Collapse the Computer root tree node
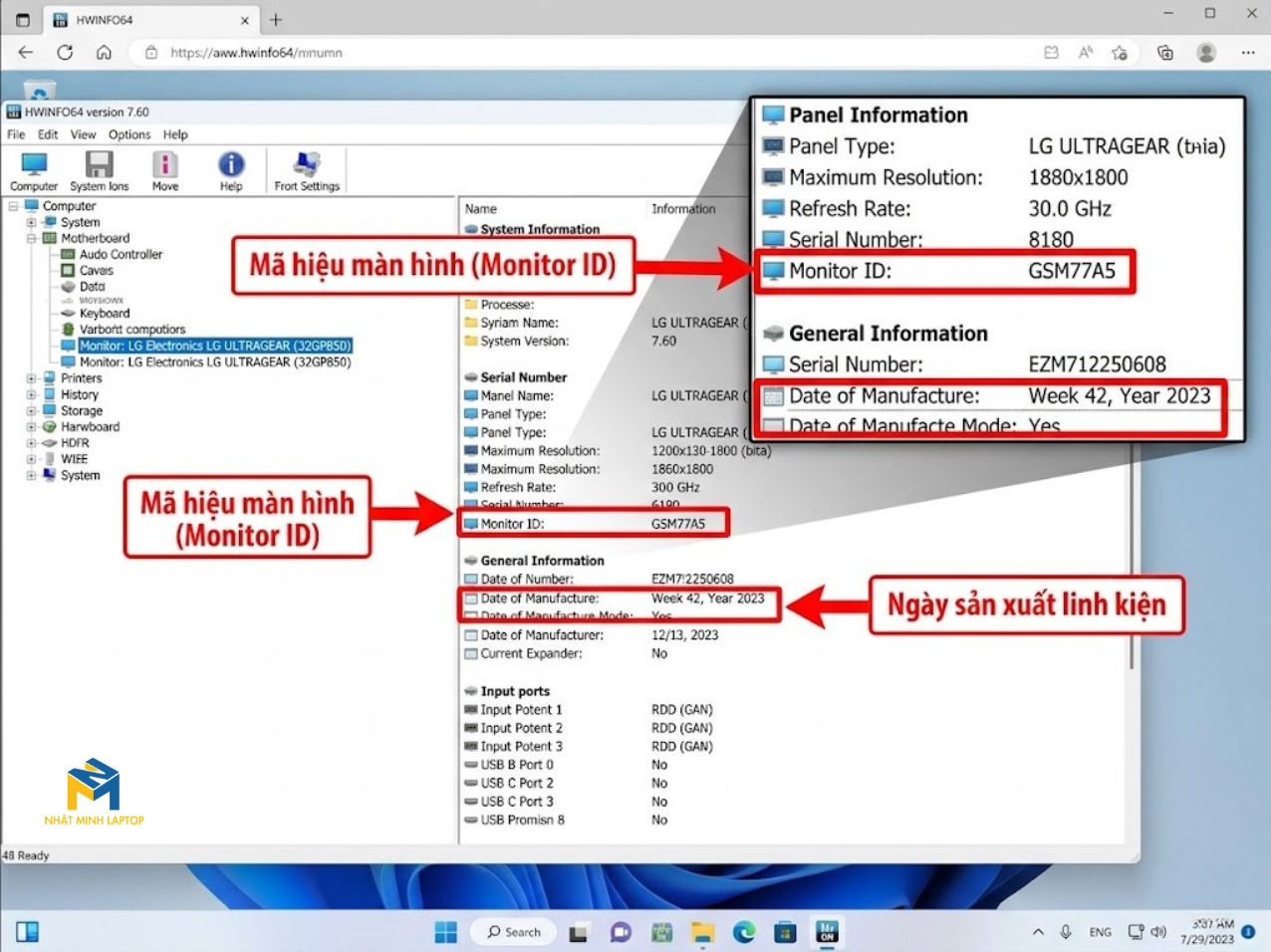The width and height of the screenshot is (1271, 952). tap(13, 206)
